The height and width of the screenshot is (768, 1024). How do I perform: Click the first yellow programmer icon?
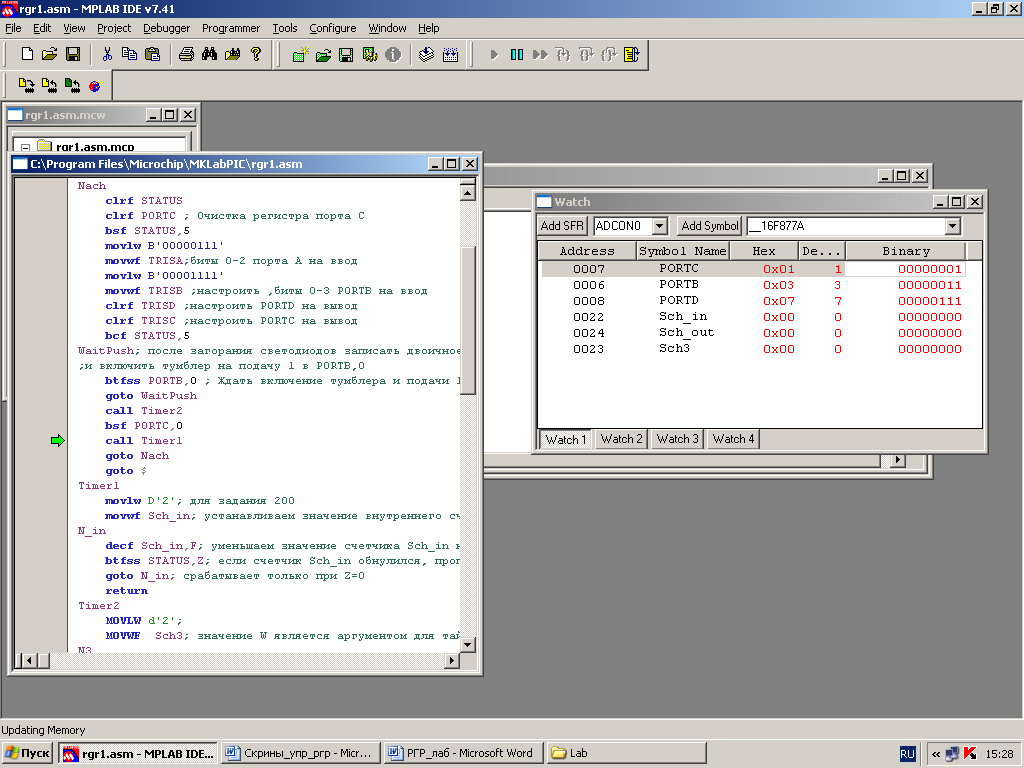pos(26,86)
